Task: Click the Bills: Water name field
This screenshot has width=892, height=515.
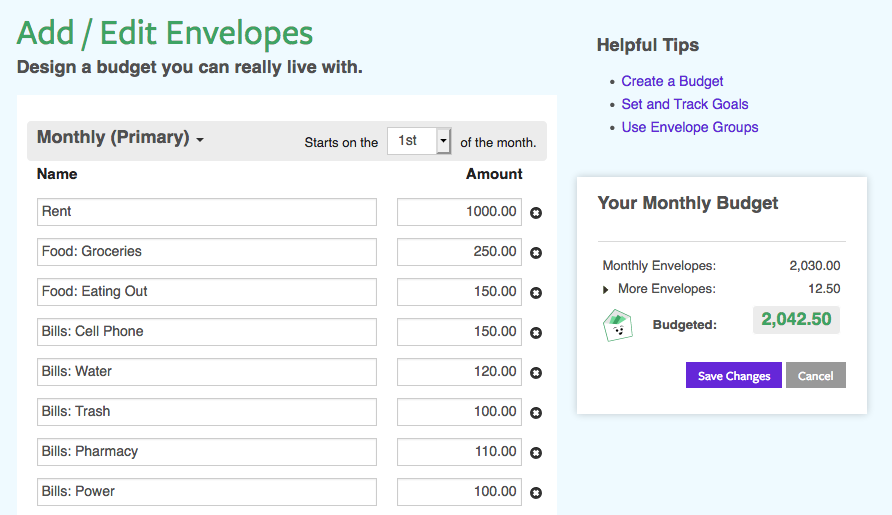Action: (207, 372)
